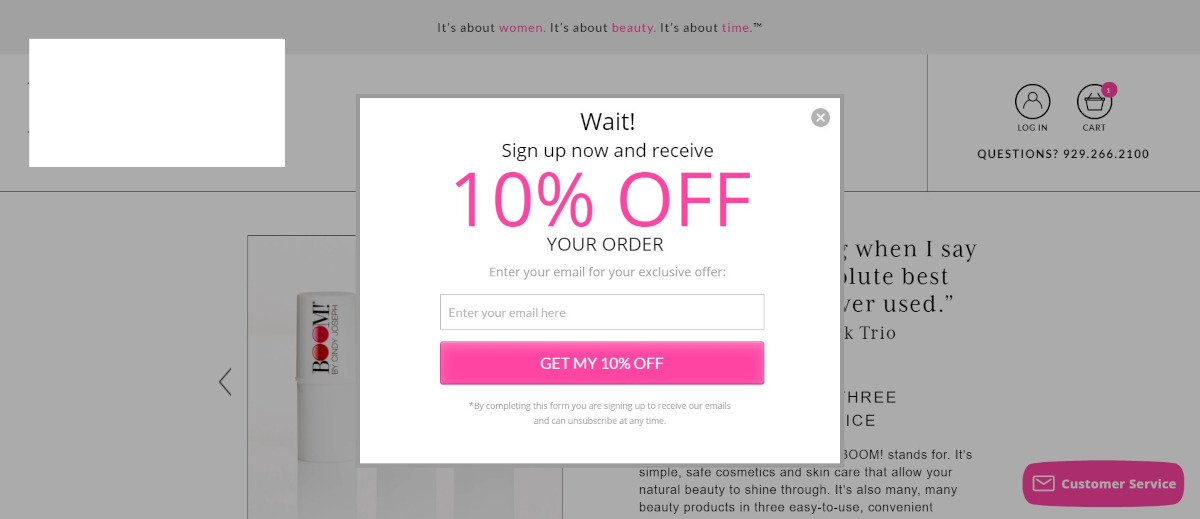Click the 'Wait!' popup heading
This screenshot has height=519, width=1200.
click(x=608, y=122)
